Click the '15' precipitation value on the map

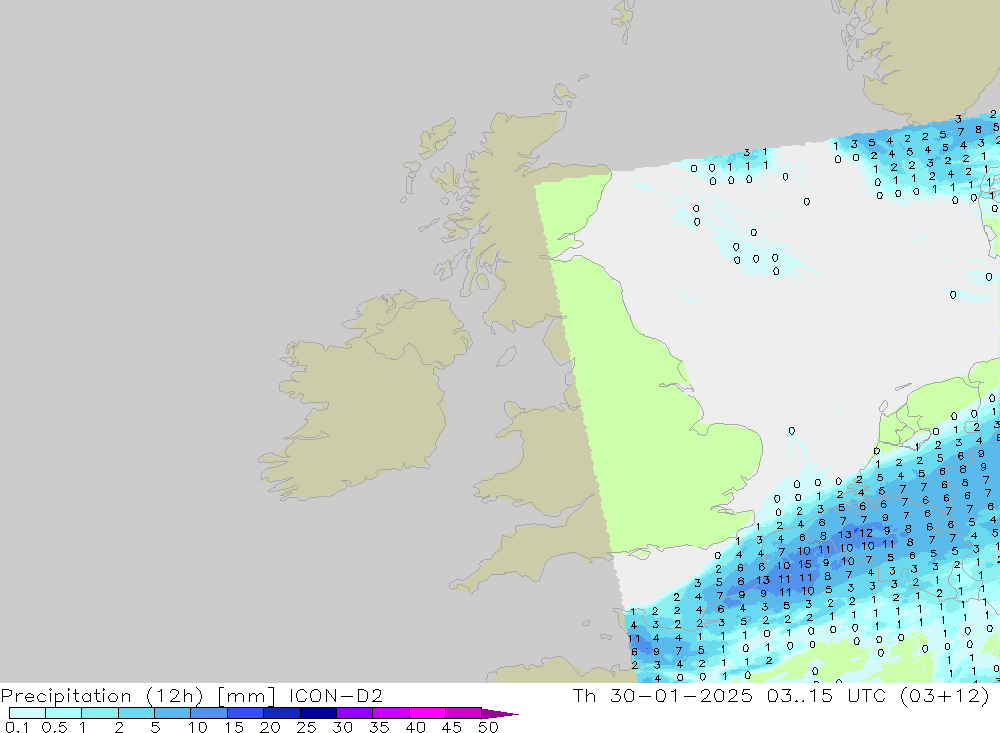[x=805, y=564]
